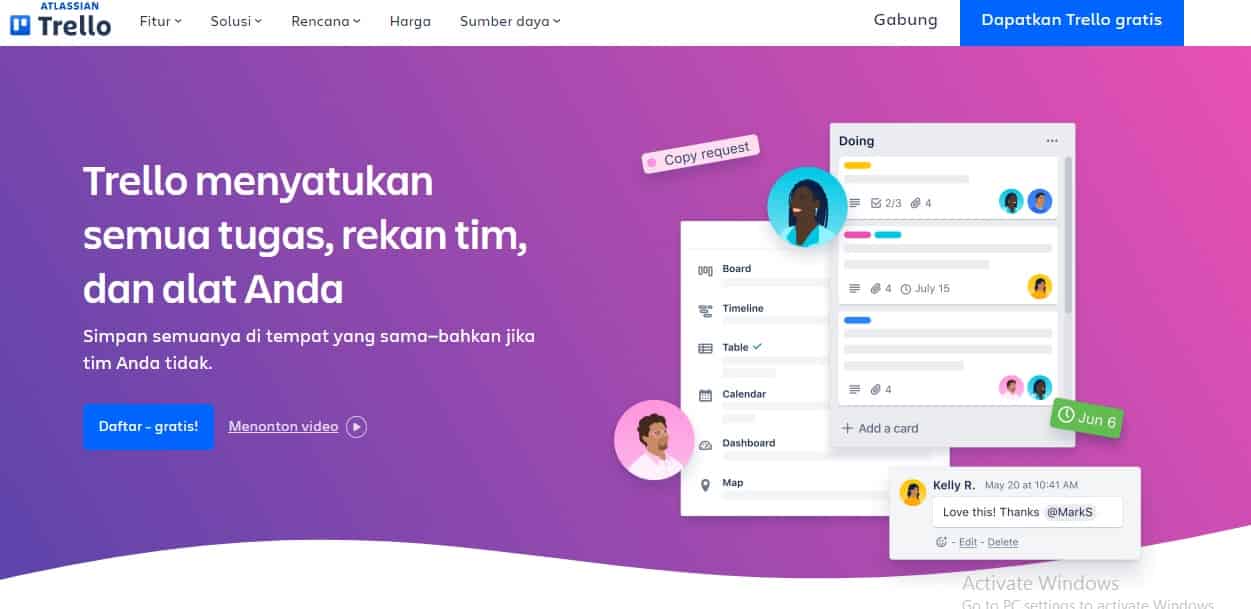
Task: Click the clock icon on Jun 6 badge
Action: pyautogui.click(x=1066, y=414)
